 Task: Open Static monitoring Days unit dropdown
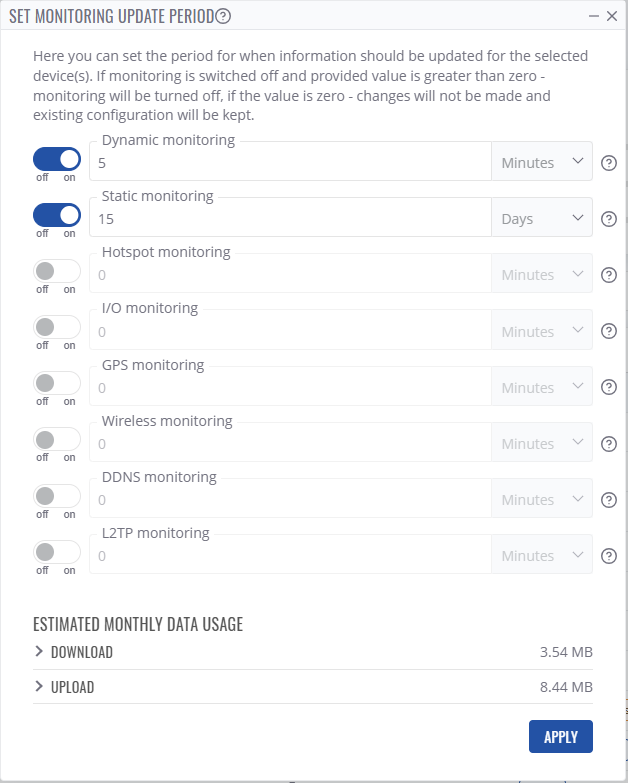[x=541, y=219]
